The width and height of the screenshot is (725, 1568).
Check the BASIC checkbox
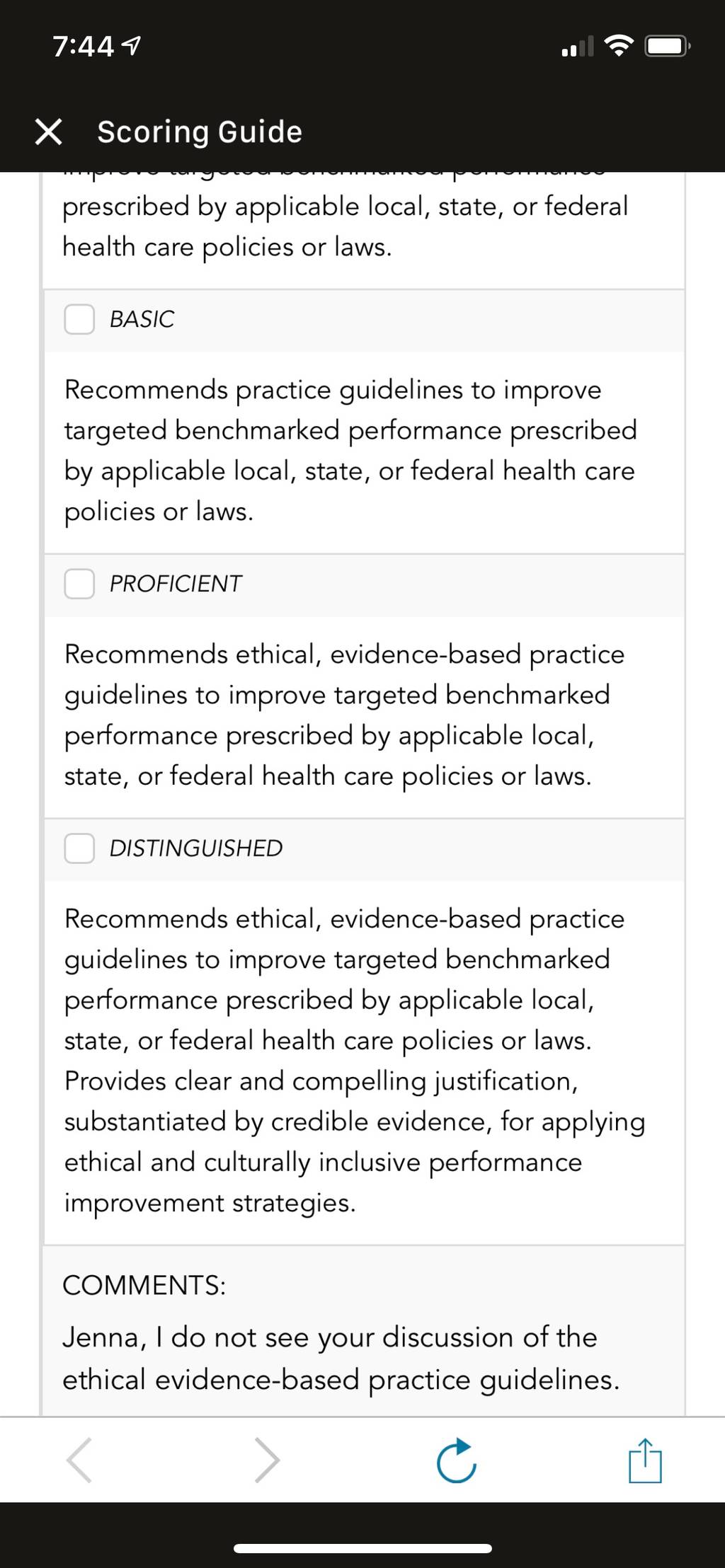(79, 319)
